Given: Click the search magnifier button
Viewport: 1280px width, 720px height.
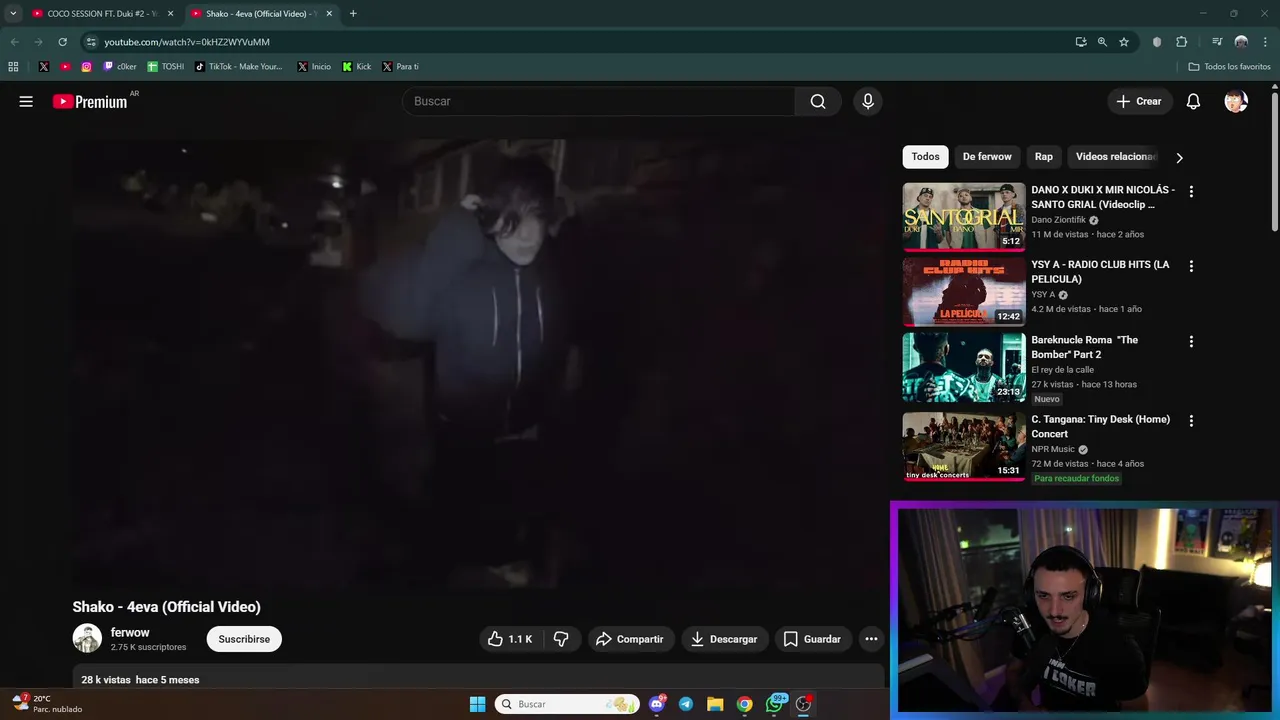Looking at the screenshot, I should click(818, 101).
